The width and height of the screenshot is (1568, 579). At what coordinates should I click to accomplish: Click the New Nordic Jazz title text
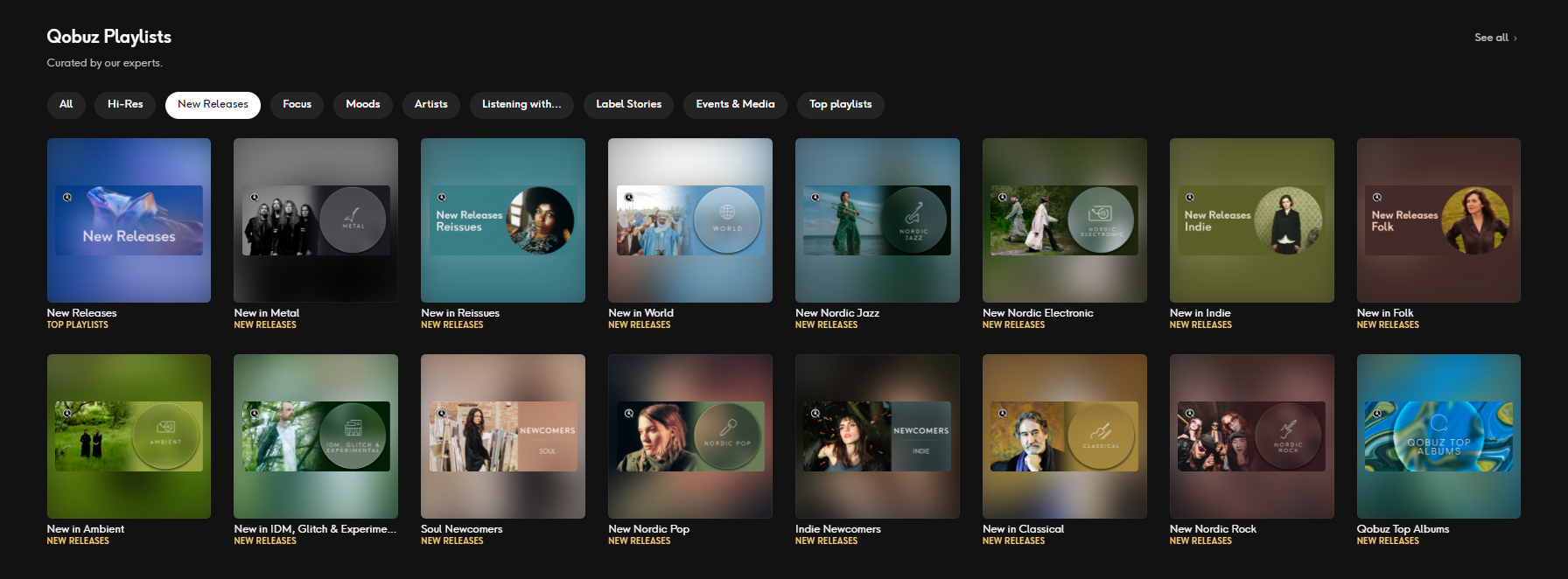tap(837, 313)
